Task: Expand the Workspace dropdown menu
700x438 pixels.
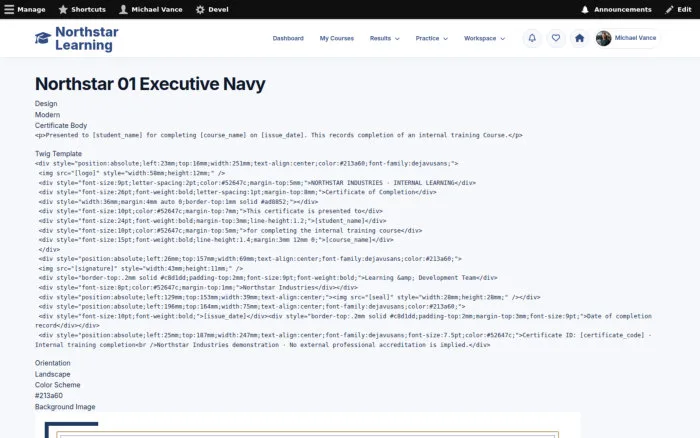Action: 484,38
